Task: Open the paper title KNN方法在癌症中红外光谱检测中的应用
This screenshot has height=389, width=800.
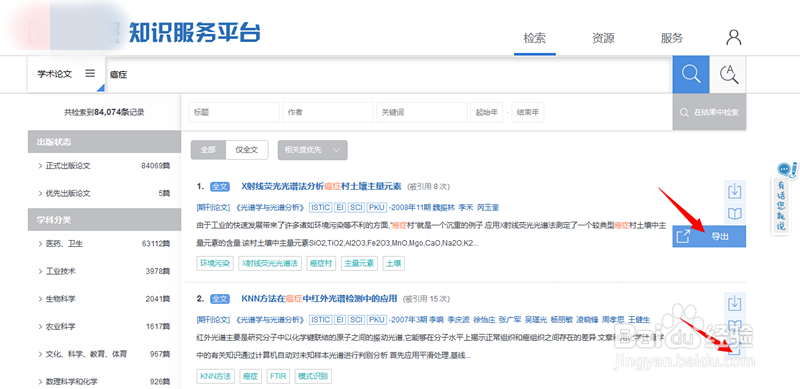Action: click(319, 299)
